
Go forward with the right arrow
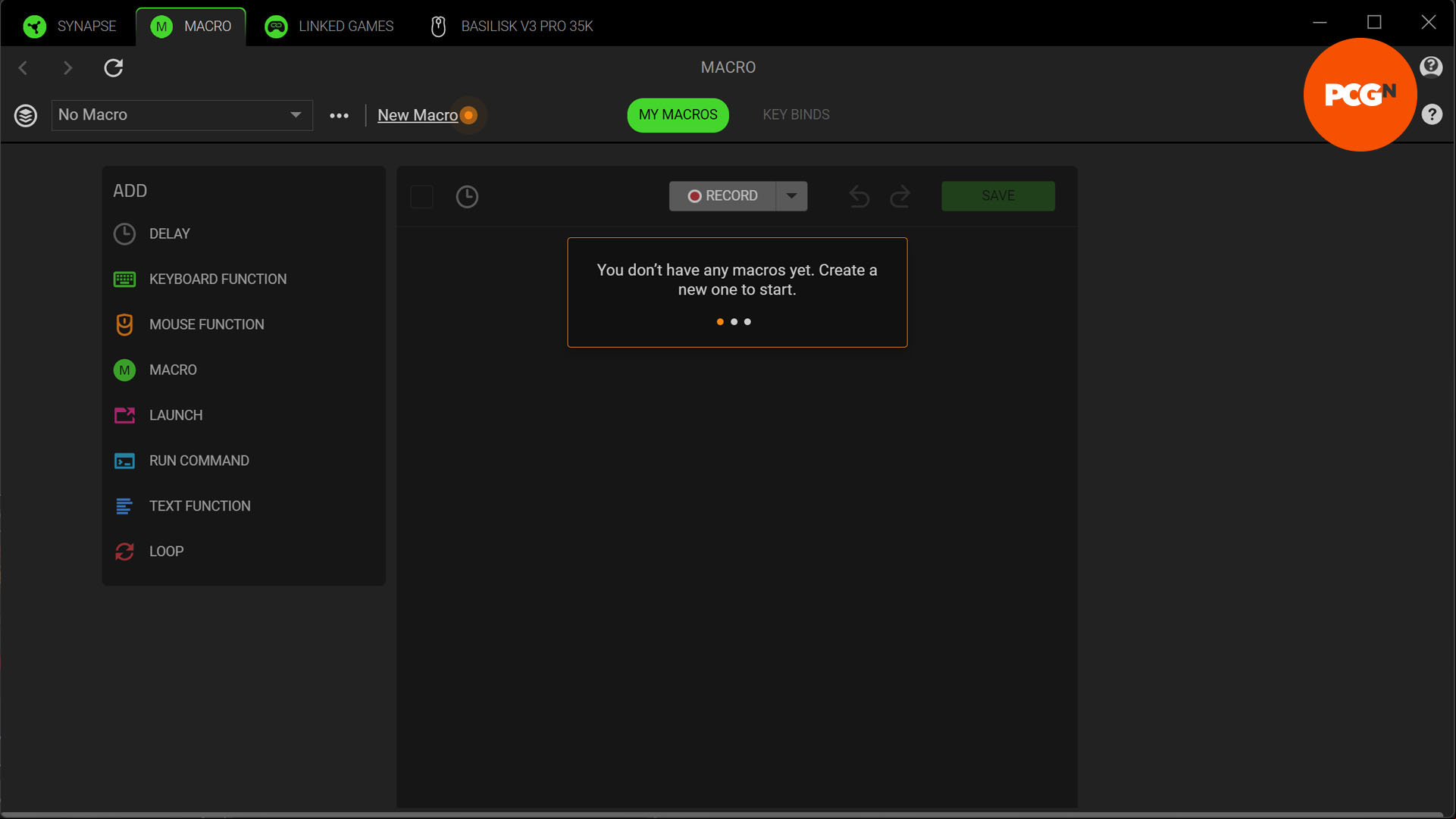[x=68, y=68]
